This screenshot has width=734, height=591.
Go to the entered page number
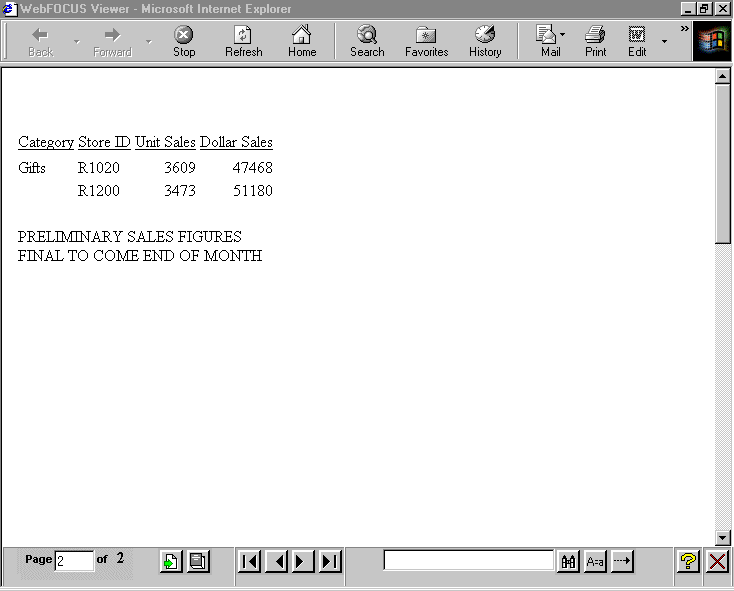[x=170, y=561]
